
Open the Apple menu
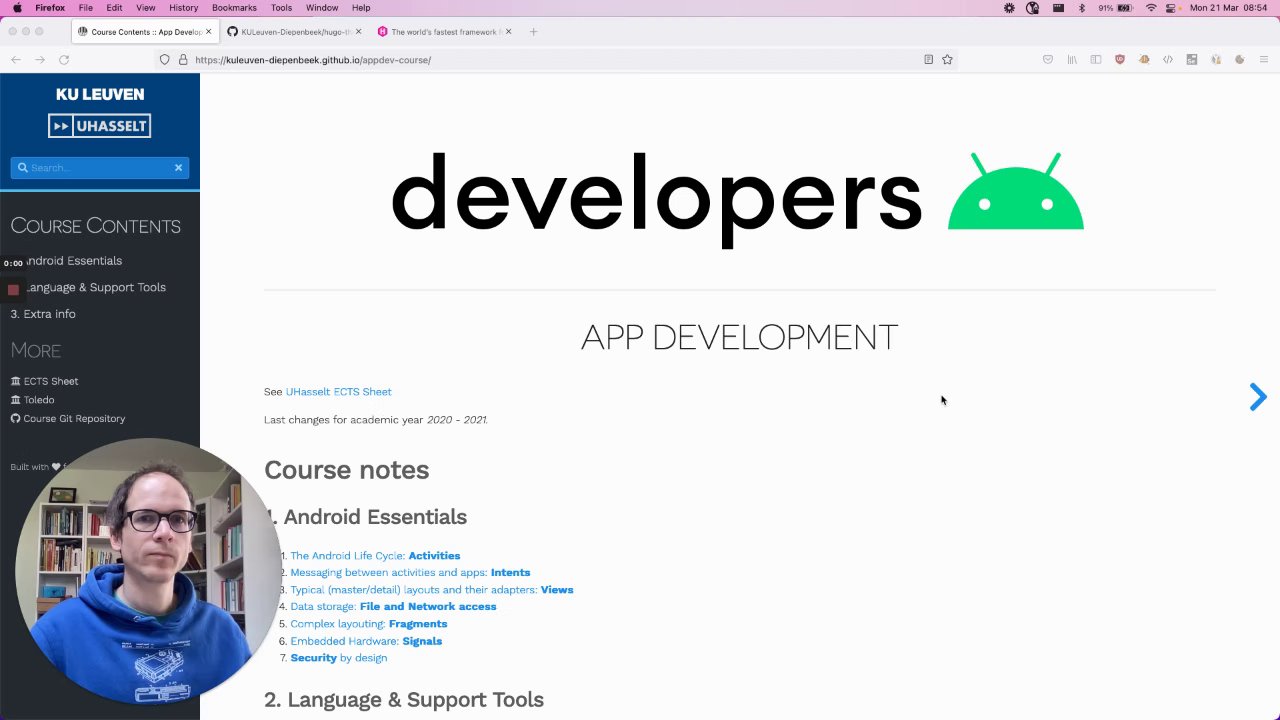click(17, 8)
